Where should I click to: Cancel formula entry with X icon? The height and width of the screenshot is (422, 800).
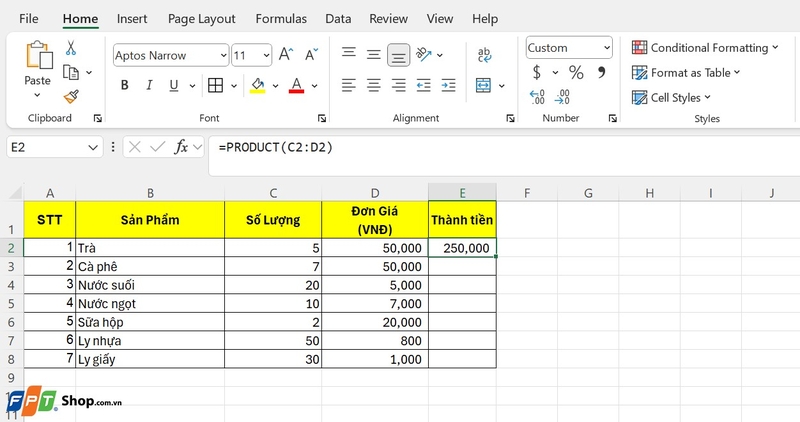click(x=135, y=147)
